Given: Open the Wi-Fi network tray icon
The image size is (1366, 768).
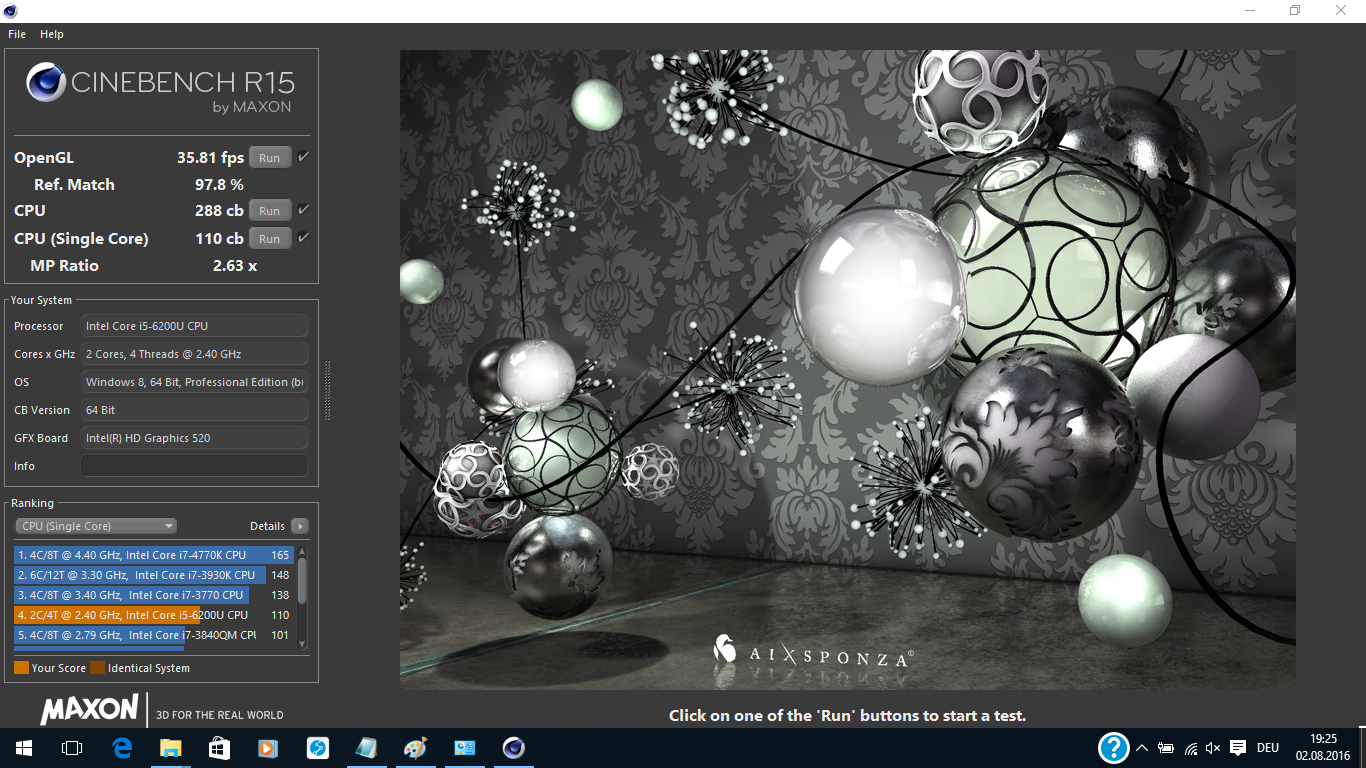Looking at the screenshot, I should (x=1190, y=748).
